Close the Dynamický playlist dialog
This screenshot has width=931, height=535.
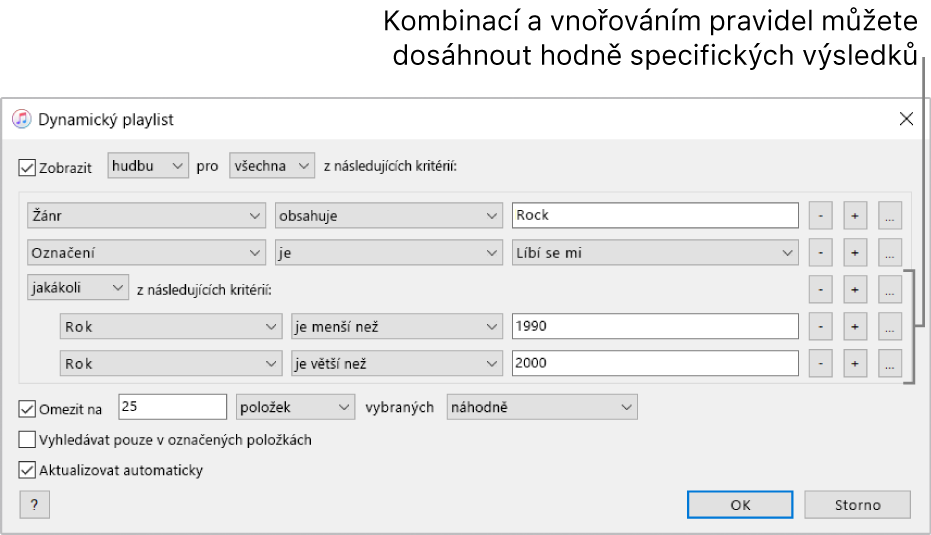coord(906,119)
